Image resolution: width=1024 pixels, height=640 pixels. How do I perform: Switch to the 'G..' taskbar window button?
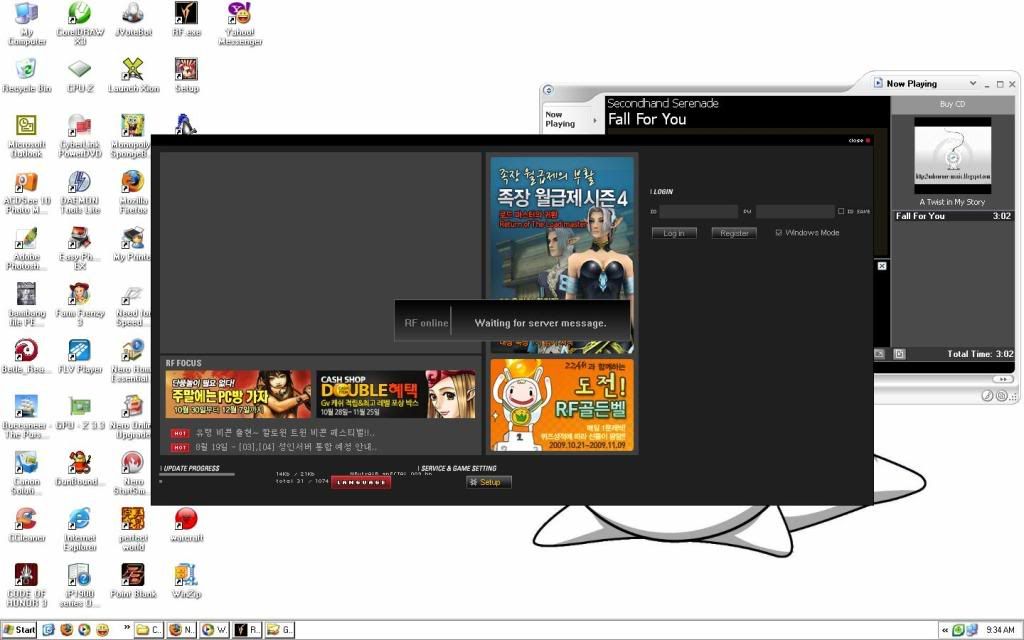[280, 630]
